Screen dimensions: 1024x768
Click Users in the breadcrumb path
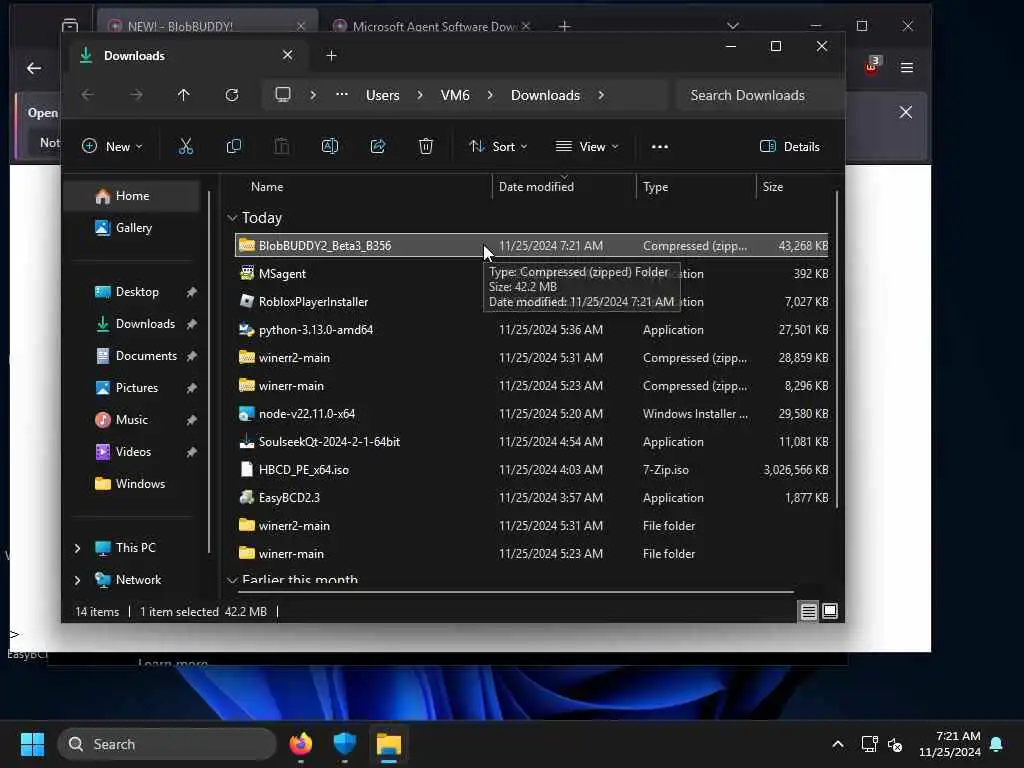383,95
